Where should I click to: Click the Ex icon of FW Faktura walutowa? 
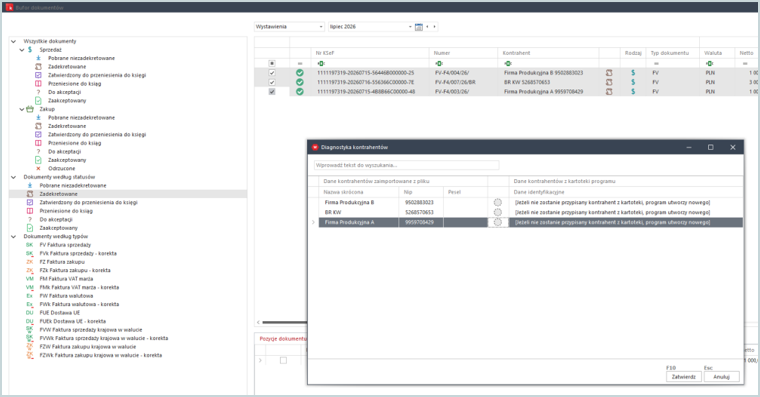pos(30,296)
